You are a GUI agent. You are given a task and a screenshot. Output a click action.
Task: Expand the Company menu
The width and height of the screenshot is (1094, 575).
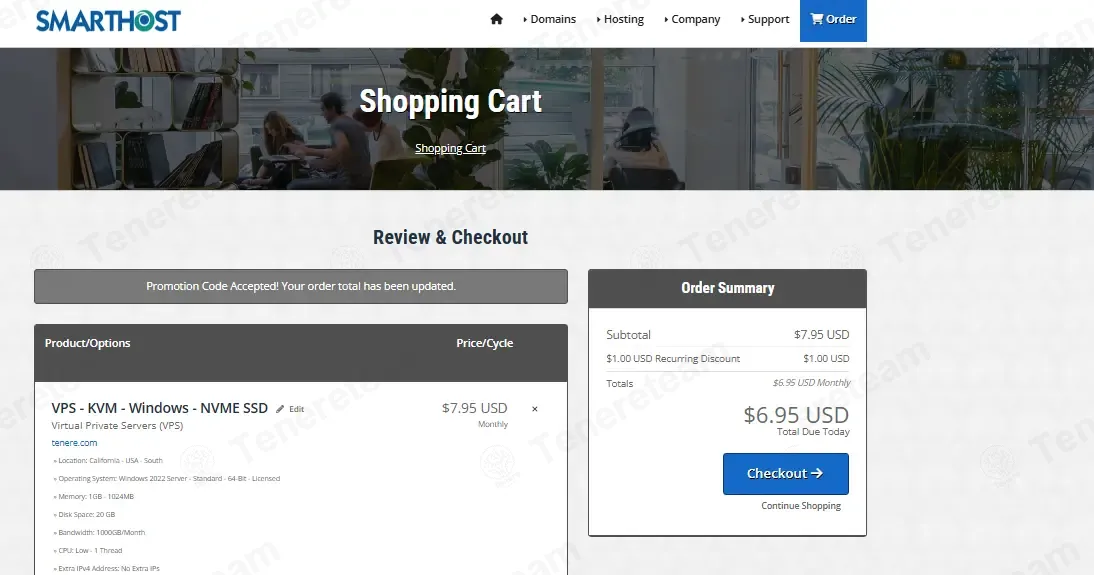pyautogui.click(x=692, y=19)
